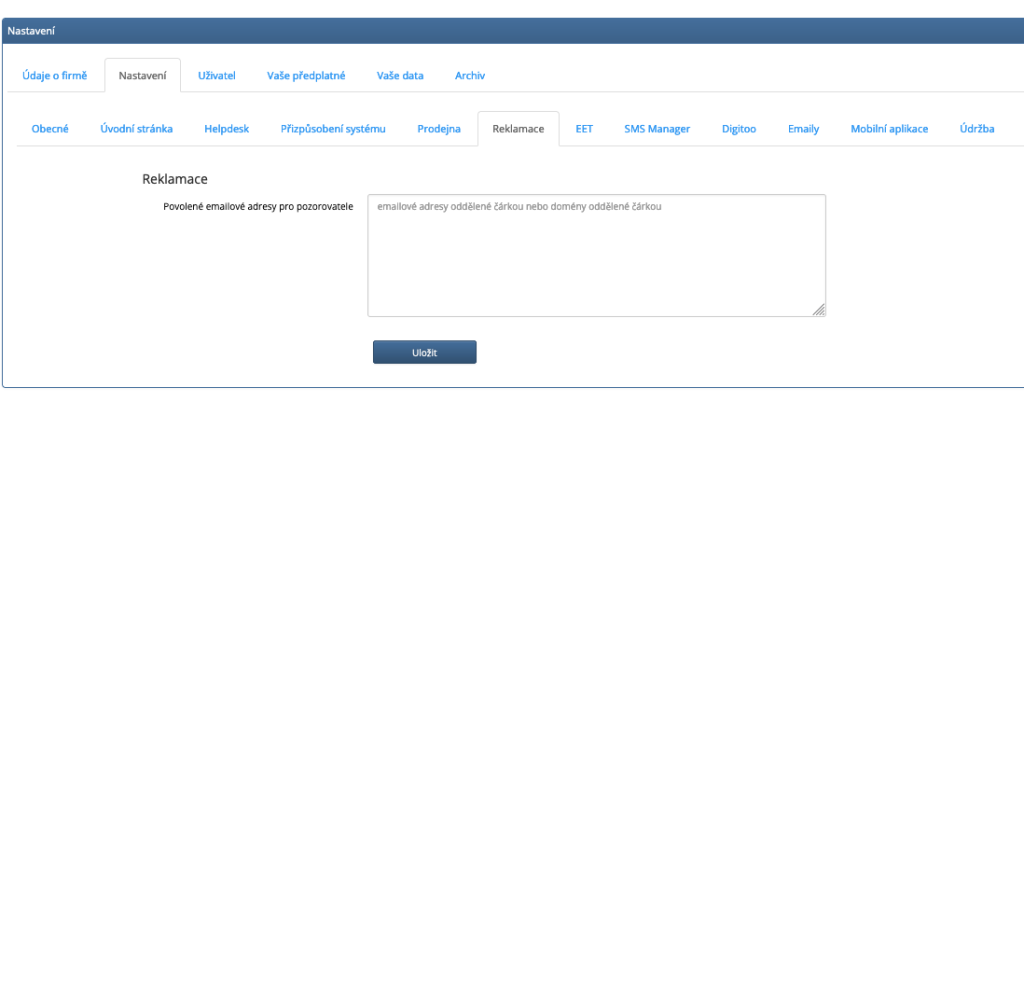Show the Emaily settings subtab

point(803,129)
